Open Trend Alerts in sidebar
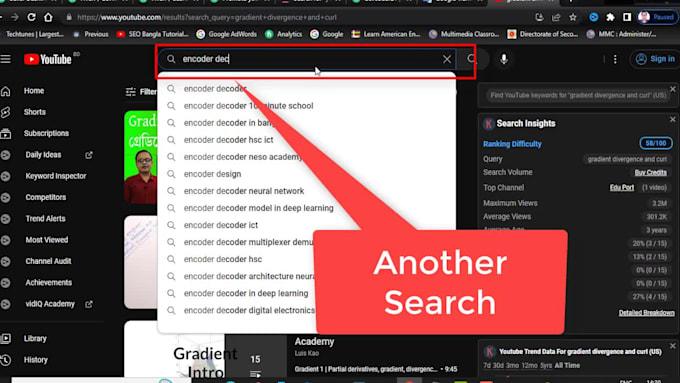 tap(45, 219)
